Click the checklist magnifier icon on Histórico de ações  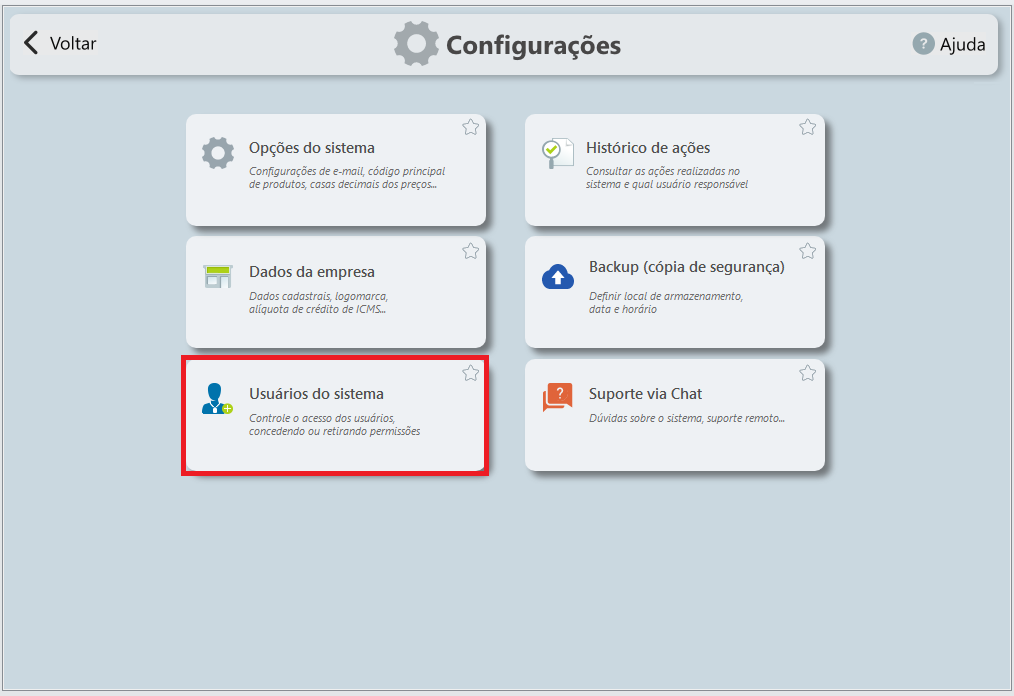pos(557,153)
